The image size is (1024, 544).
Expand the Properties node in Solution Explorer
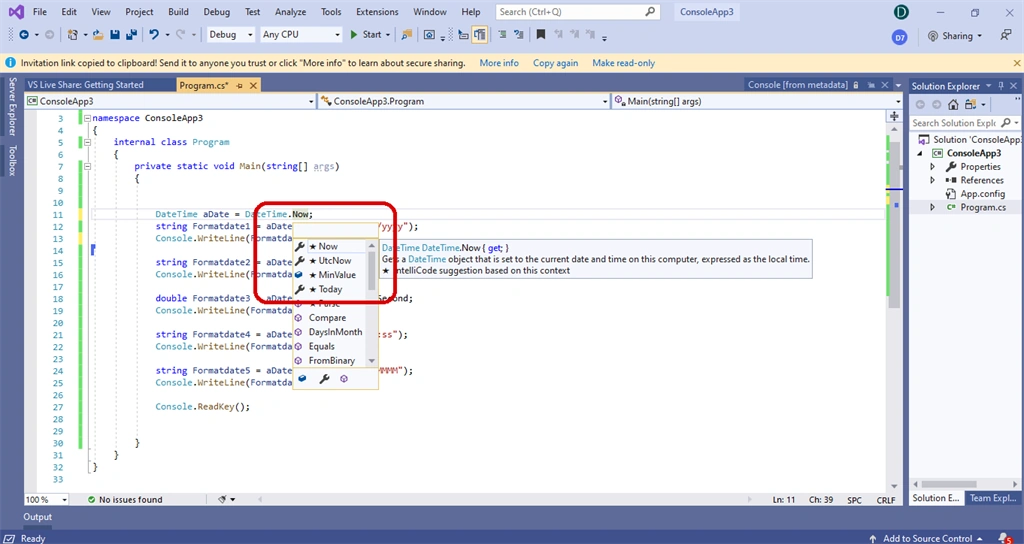933,167
